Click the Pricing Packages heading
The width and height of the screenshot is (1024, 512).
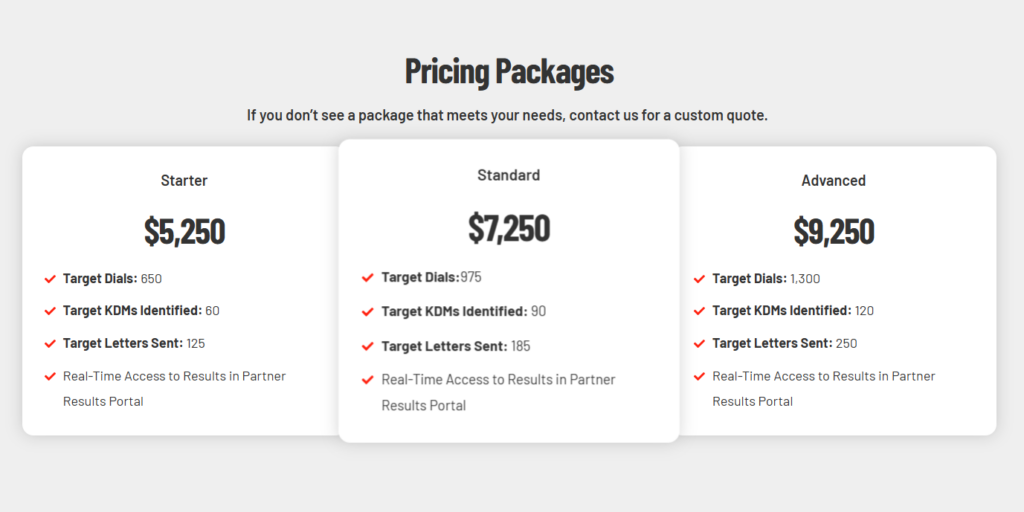pos(509,72)
